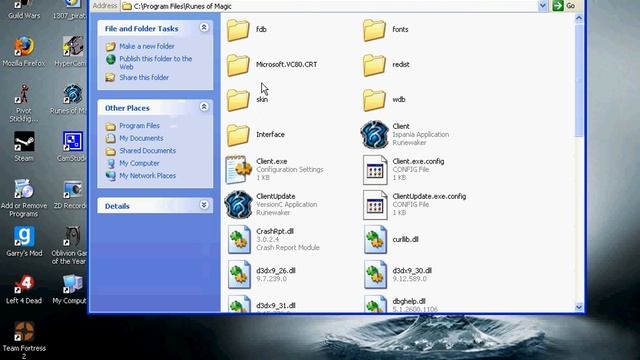Select the Garry's Mod desktop icon
Viewport: 640px width, 360px height.
pyautogui.click(x=24, y=242)
